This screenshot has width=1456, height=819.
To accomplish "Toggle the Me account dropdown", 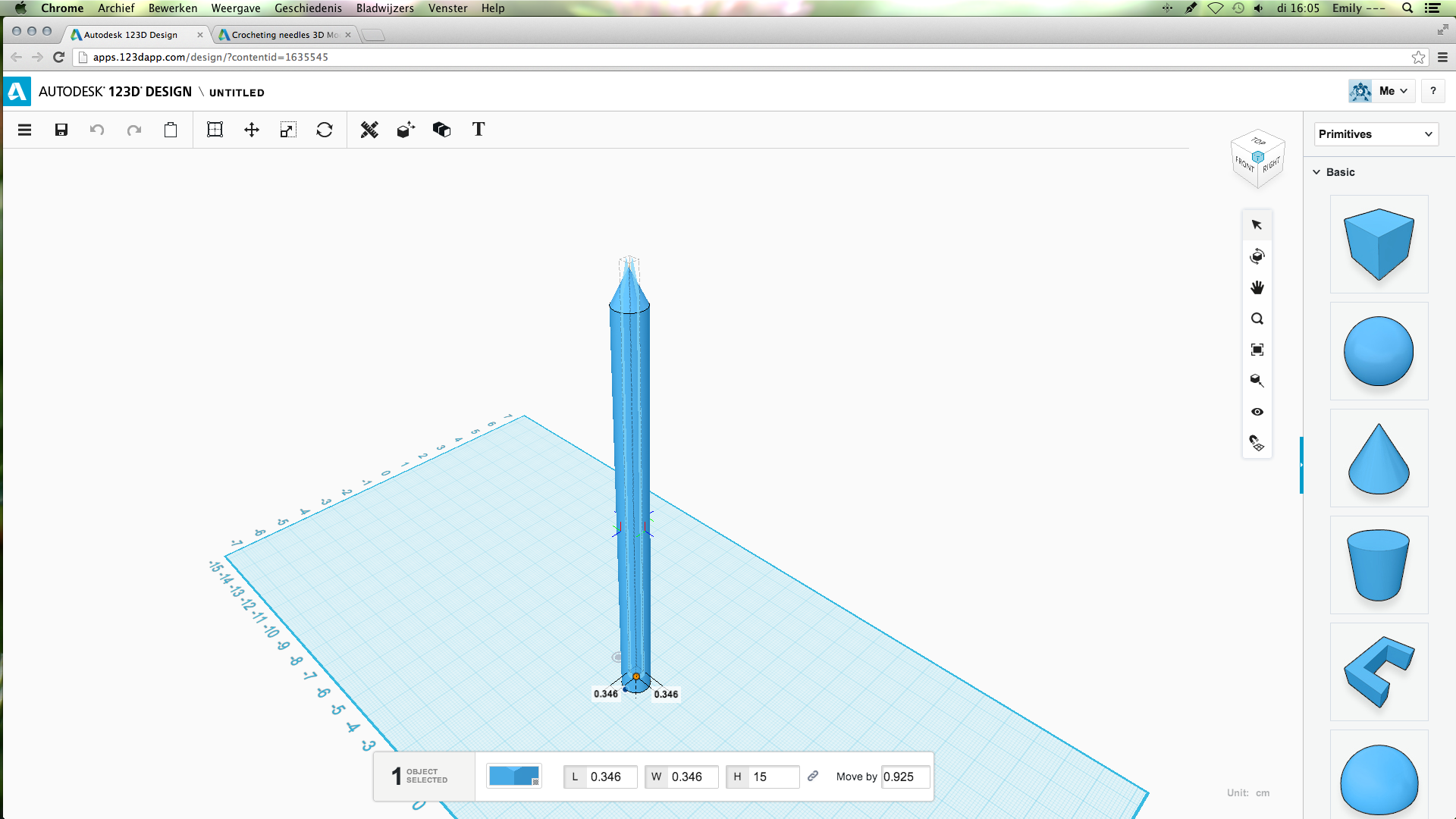I will point(1392,91).
